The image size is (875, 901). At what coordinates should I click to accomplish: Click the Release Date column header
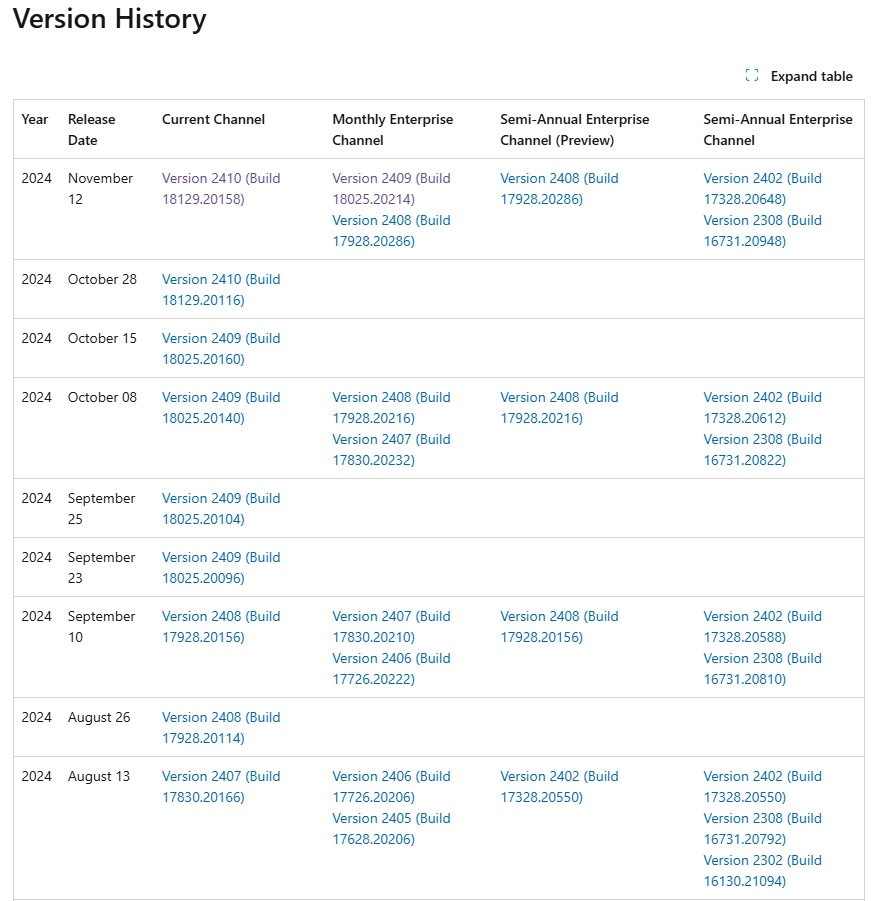point(91,129)
